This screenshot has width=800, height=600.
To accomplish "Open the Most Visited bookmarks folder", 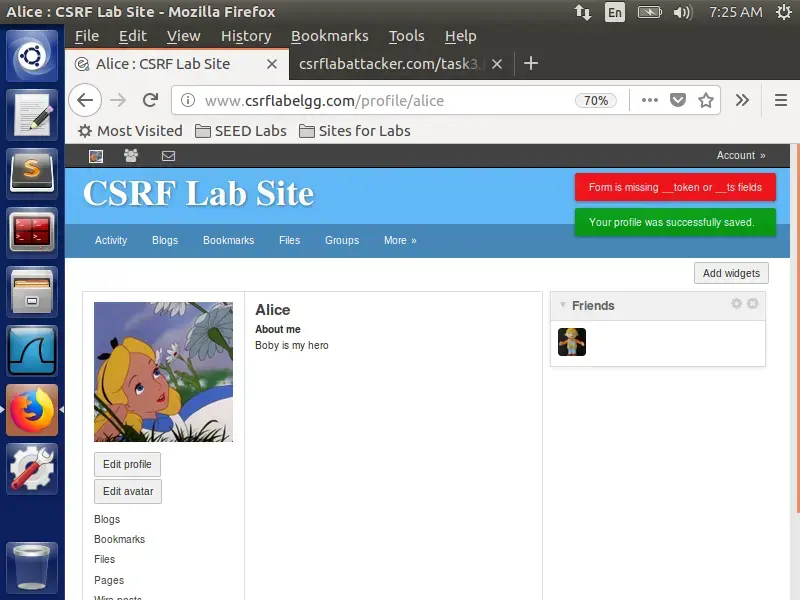I will (x=130, y=131).
